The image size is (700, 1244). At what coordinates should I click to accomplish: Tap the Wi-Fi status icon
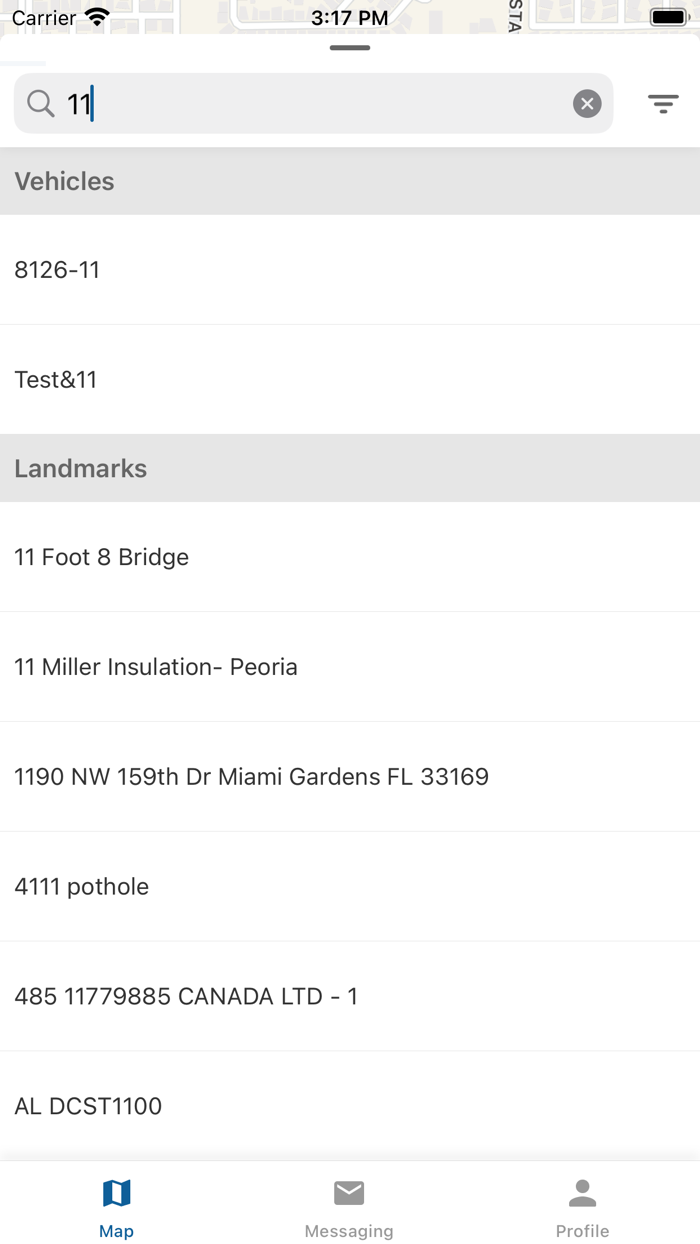click(x=95, y=16)
